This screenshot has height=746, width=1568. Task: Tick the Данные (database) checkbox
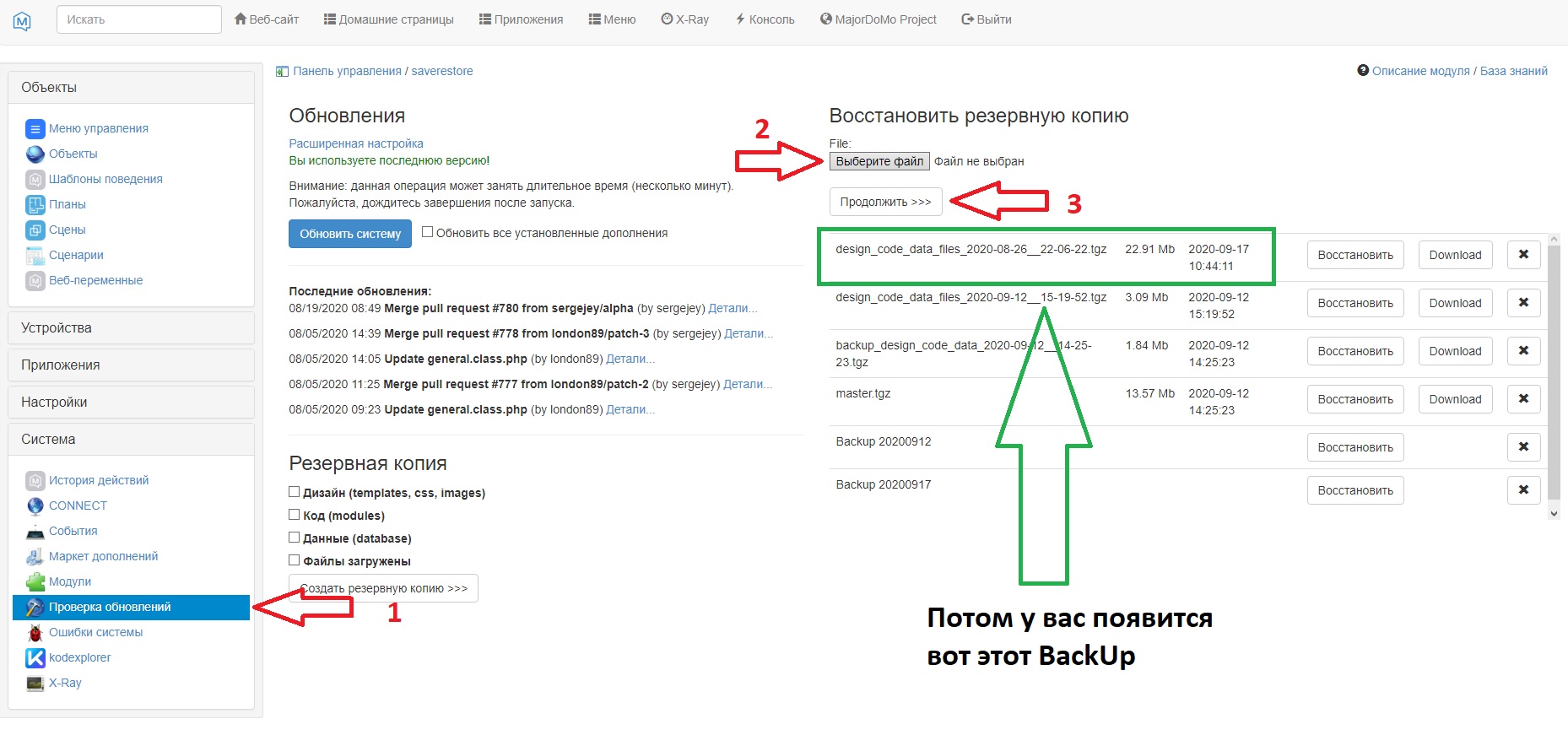click(295, 538)
